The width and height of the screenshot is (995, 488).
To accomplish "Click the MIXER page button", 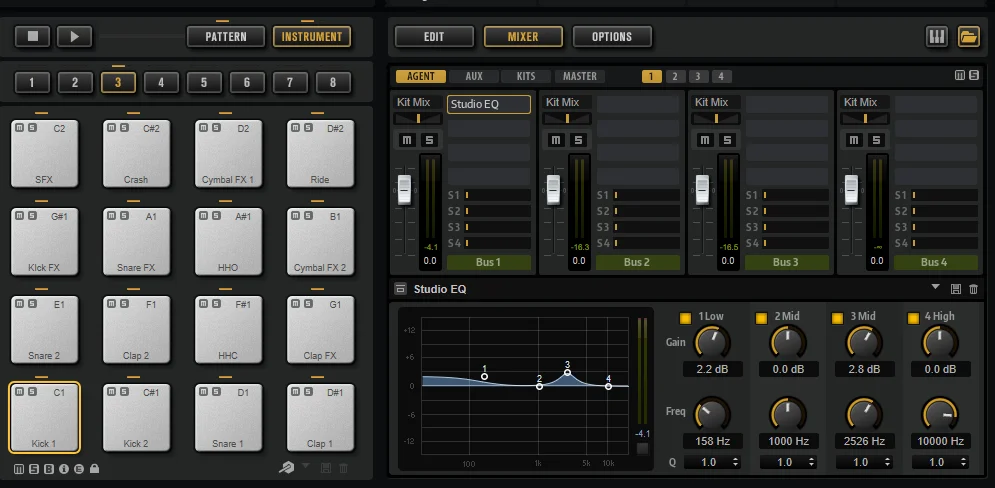I will (523, 37).
